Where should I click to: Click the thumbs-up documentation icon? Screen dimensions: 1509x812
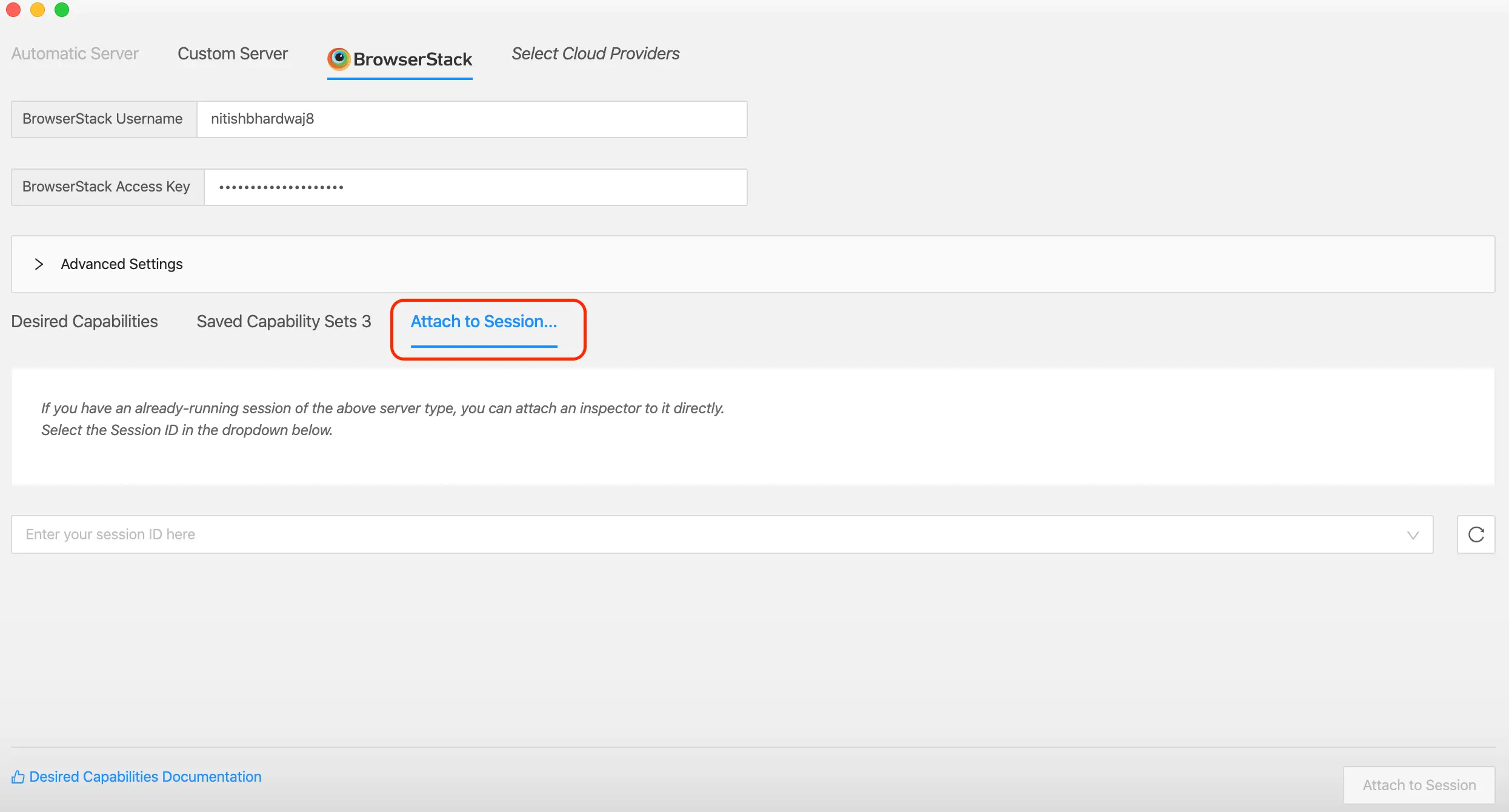coord(18,777)
